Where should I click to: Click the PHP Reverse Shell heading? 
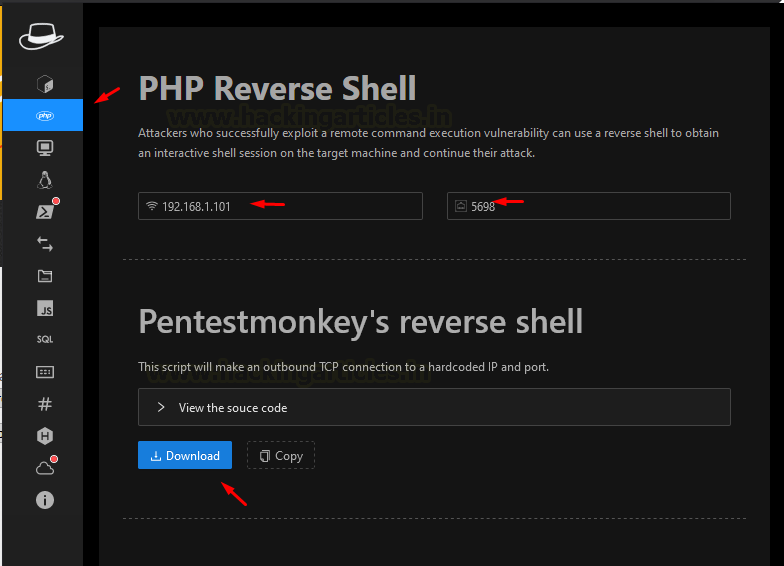278,88
